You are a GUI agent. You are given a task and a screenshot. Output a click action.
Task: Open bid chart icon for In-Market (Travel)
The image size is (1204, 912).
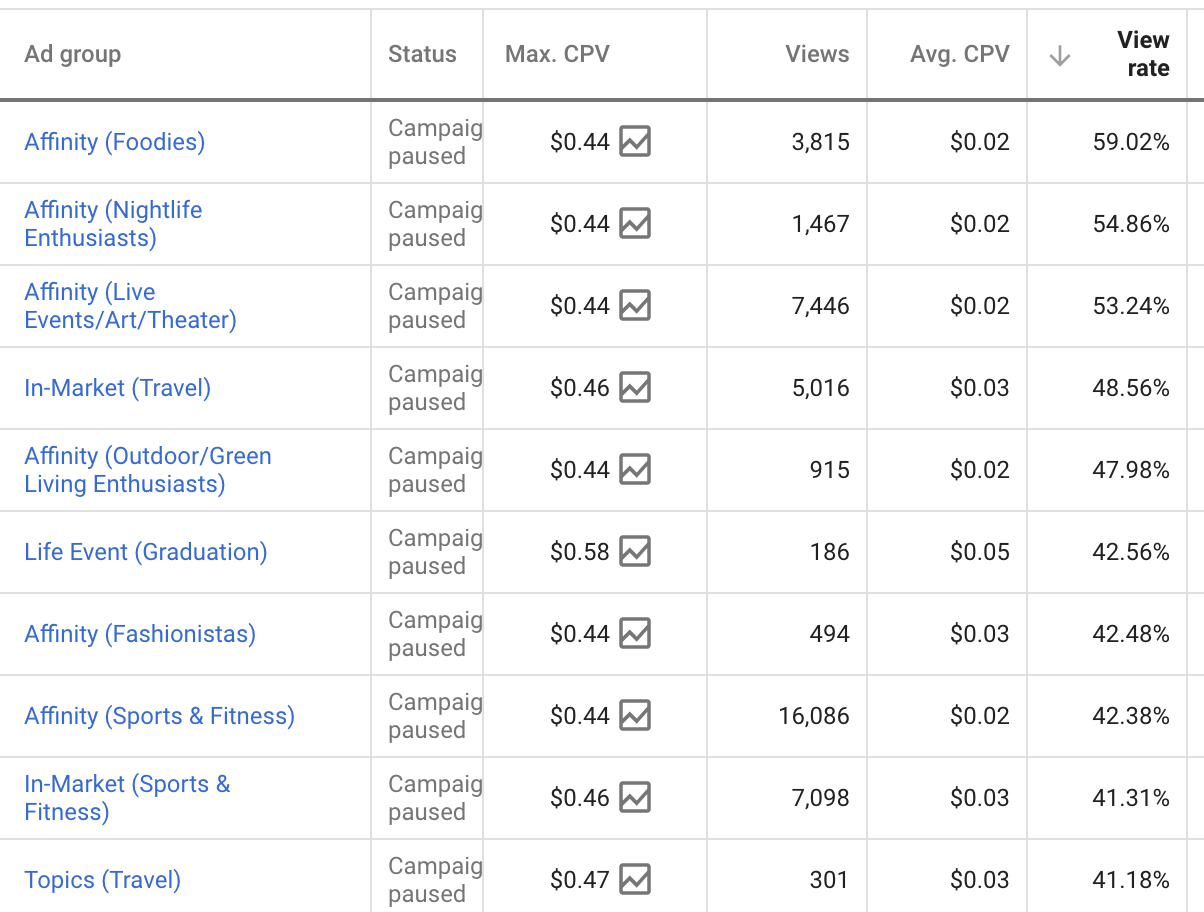635,388
